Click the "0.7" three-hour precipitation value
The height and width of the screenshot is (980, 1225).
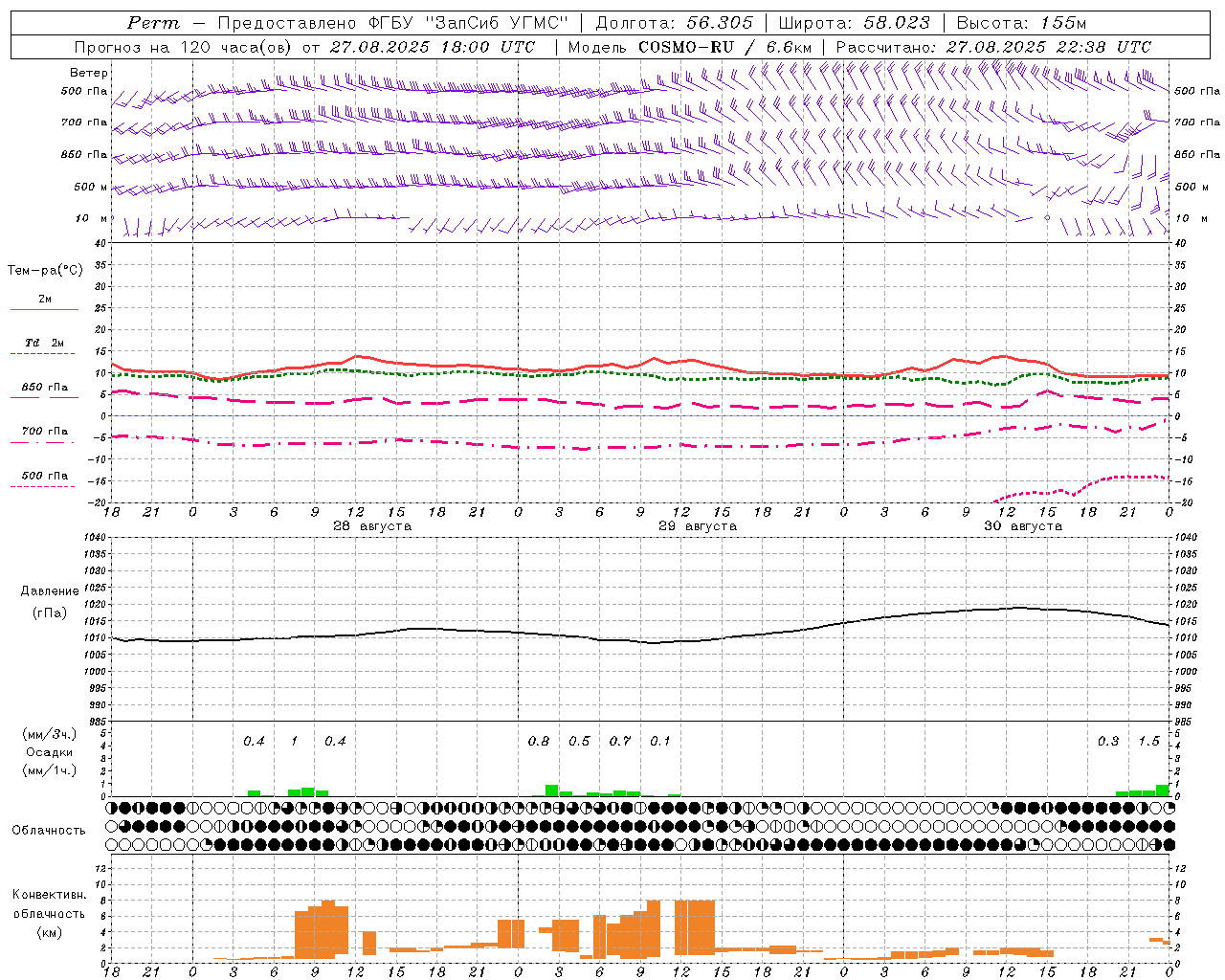click(x=620, y=741)
